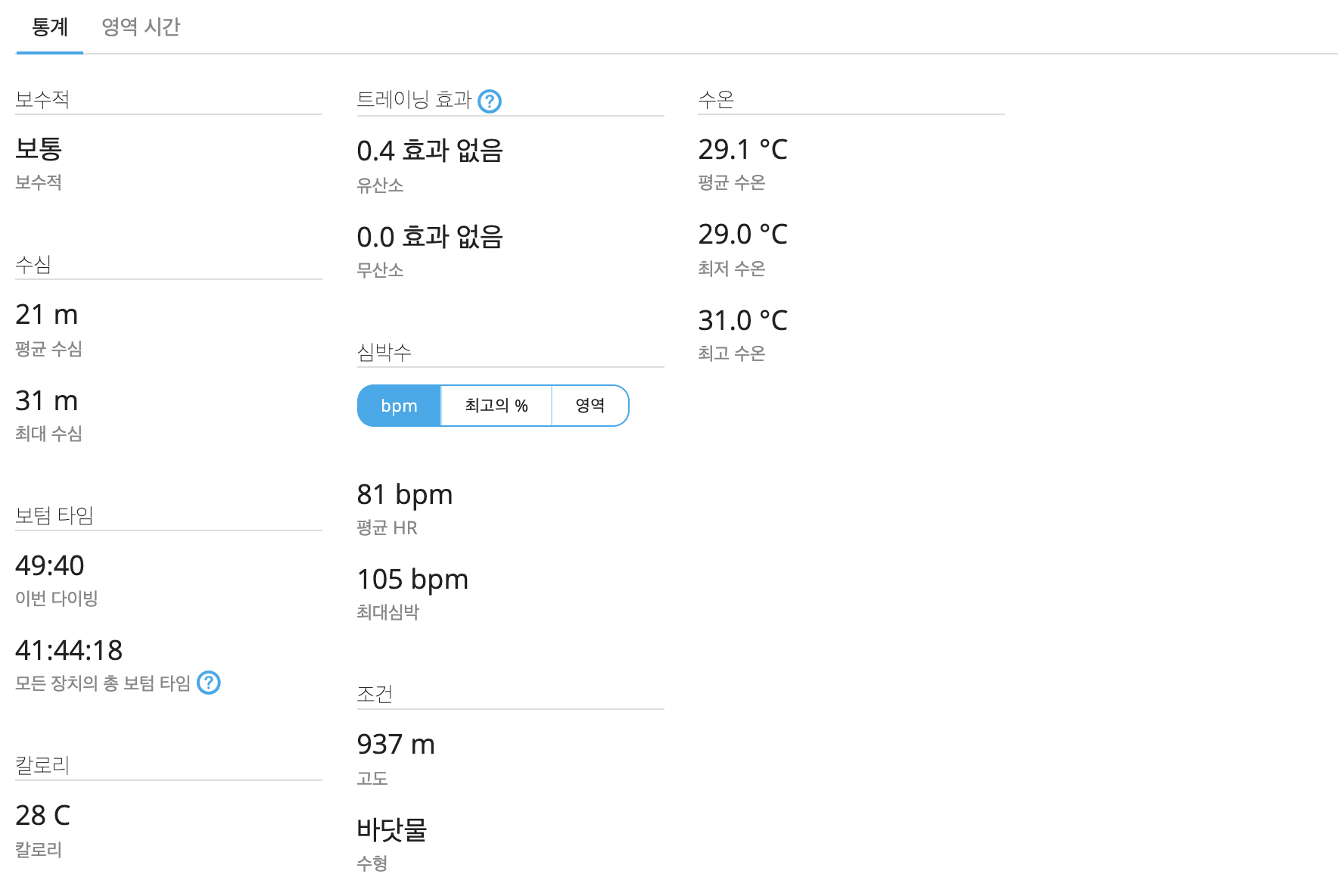Toggle heart rate display to bpm
The image size is (1338, 896).
point(399,406)
